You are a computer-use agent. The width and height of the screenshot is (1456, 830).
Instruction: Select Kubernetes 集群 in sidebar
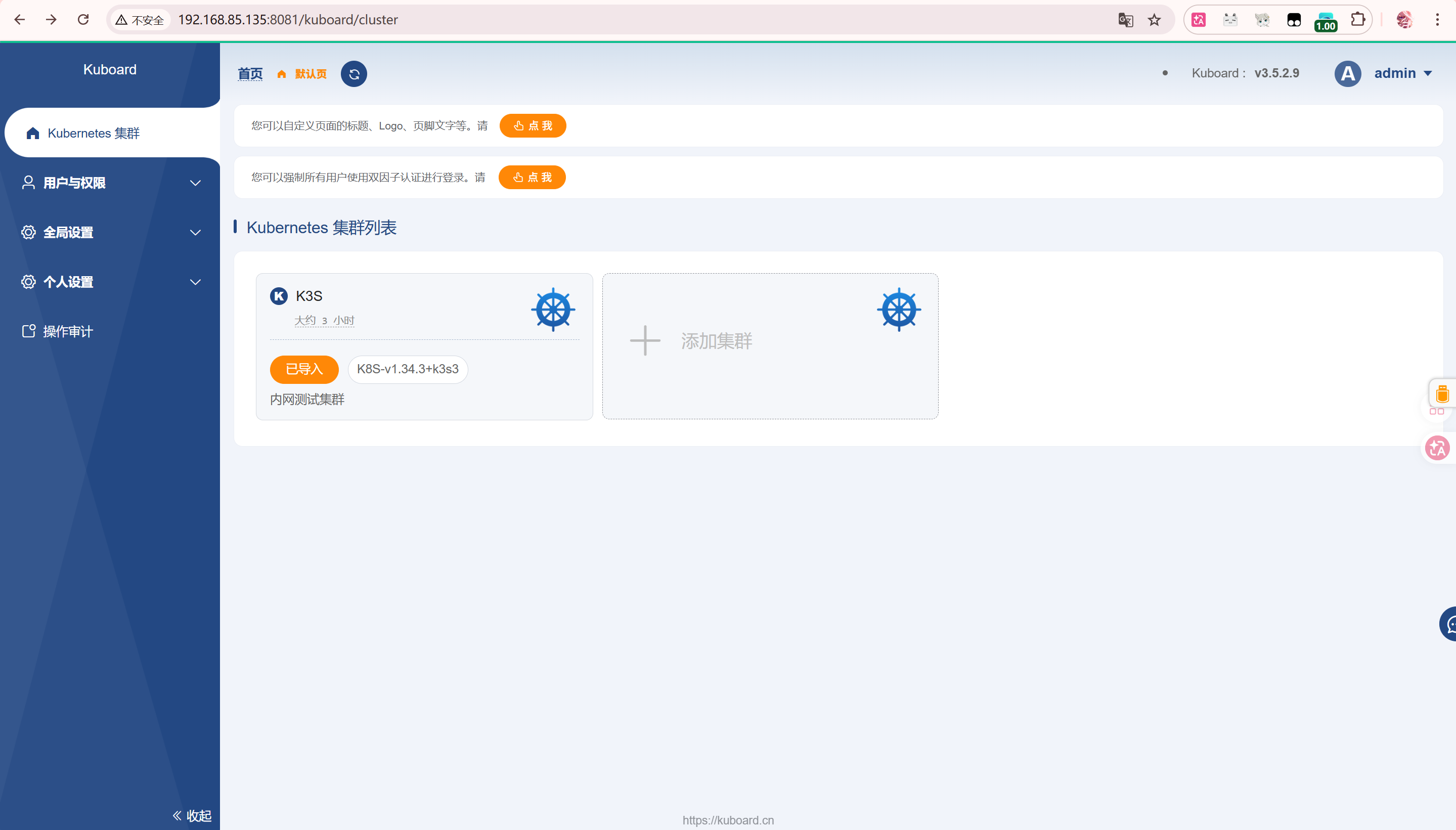point(94,134)
